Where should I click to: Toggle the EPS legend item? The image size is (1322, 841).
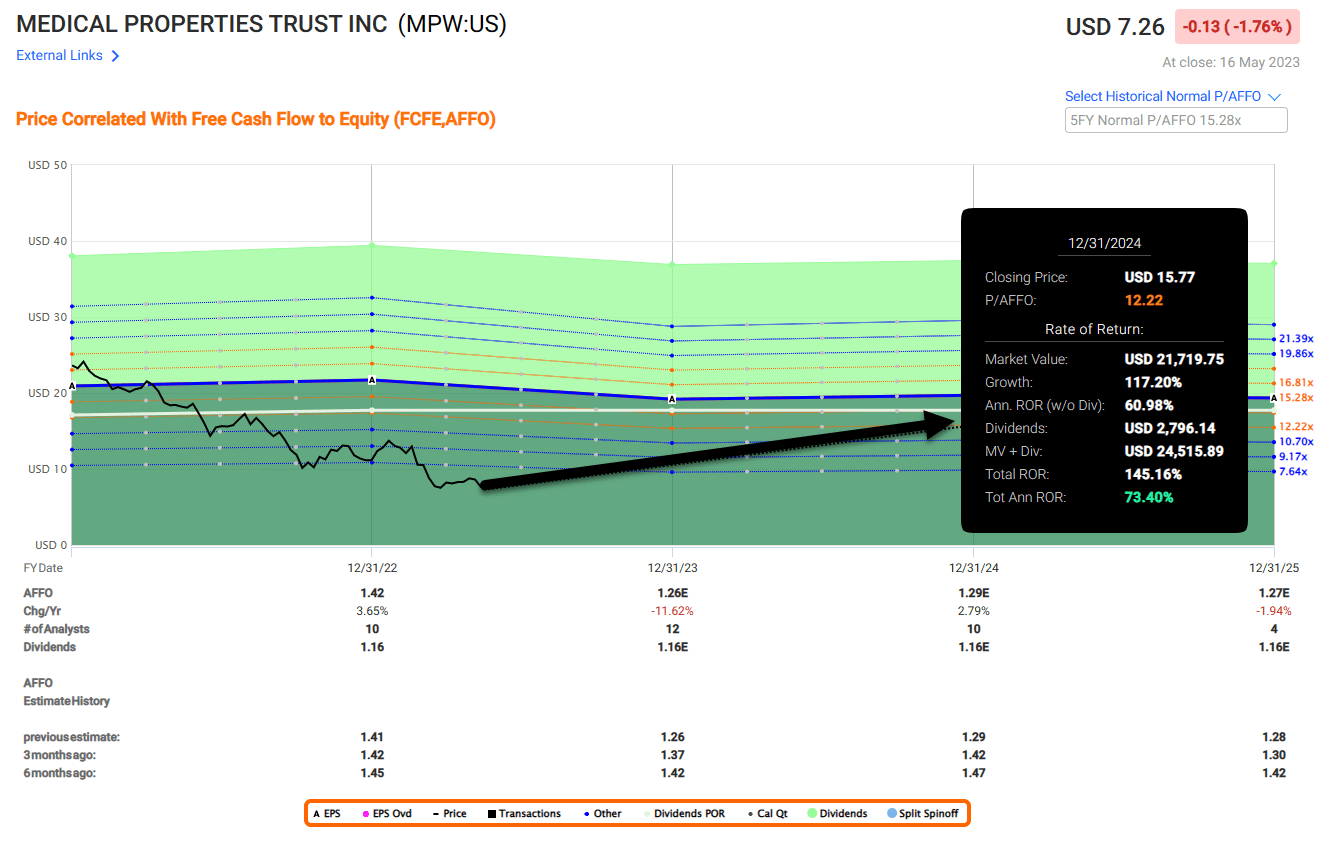point(327,814)
